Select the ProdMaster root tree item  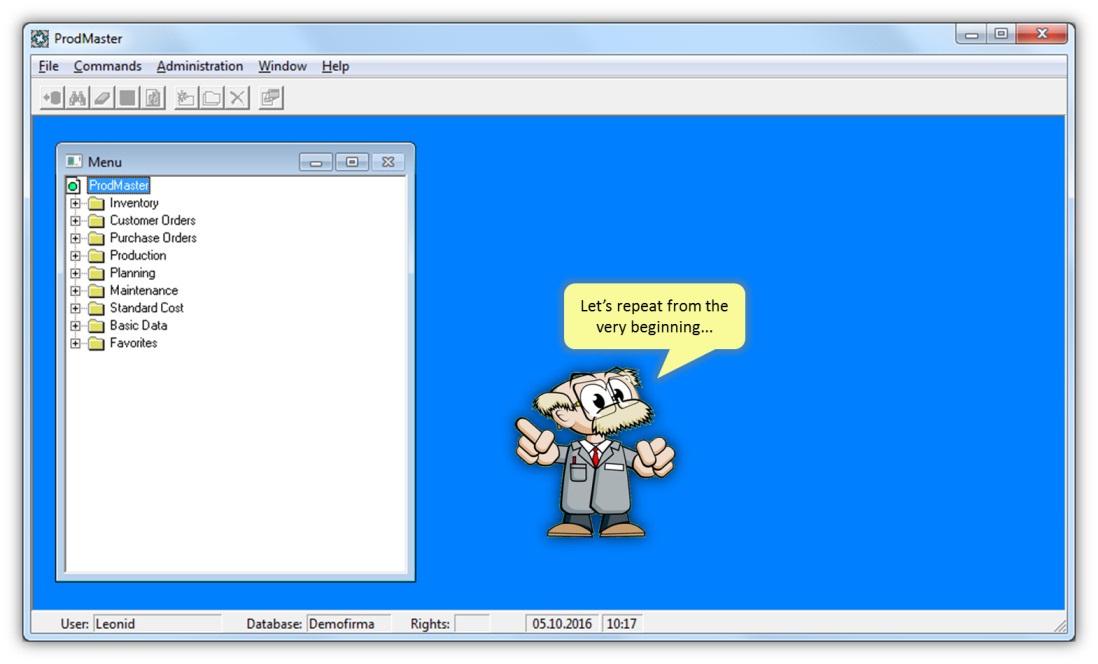tap(119, 186)
